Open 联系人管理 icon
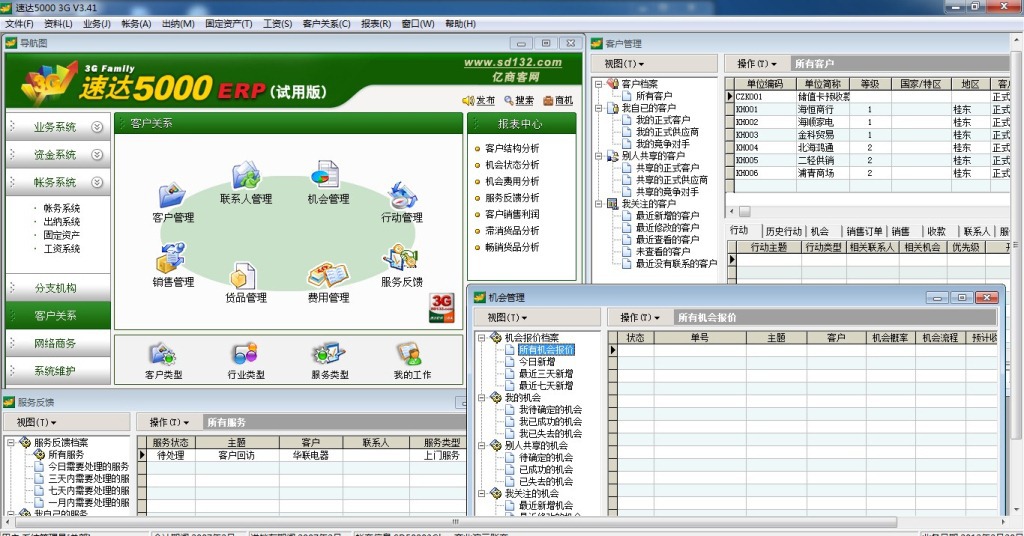Image resolution: width=1024 pixels, height=536 pixels. coord(246,176)
